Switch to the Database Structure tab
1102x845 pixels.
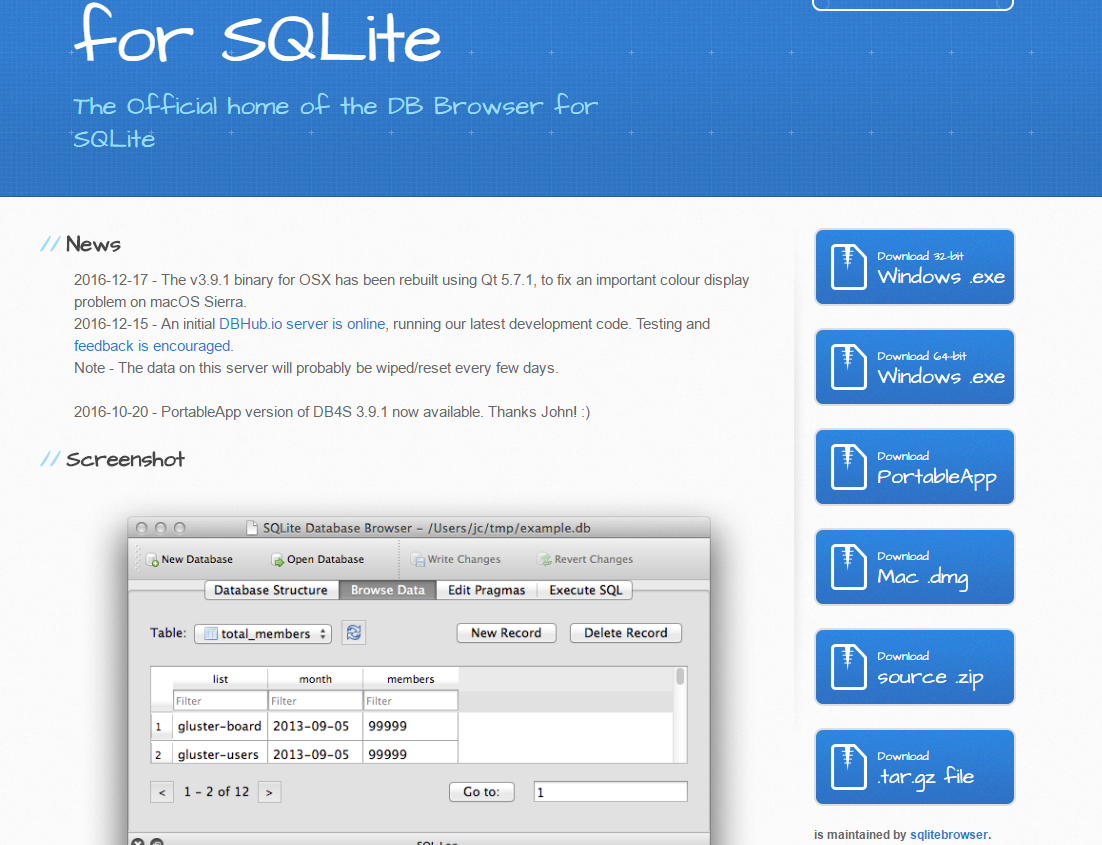(x=270, y=590)
